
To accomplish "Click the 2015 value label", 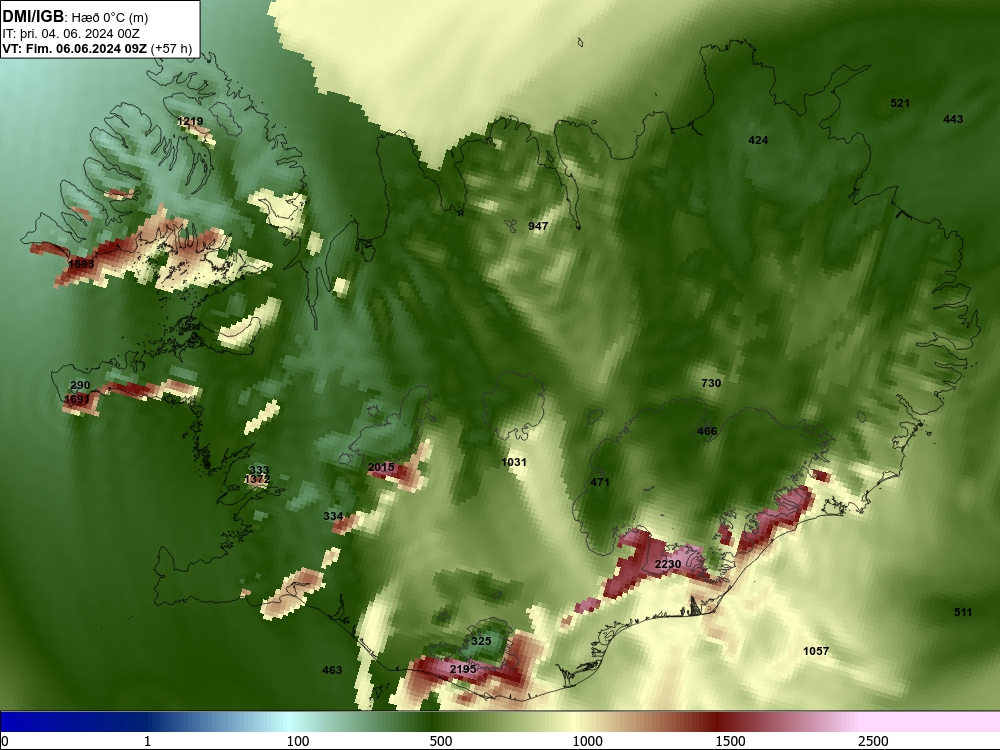I will coord(381,467).
